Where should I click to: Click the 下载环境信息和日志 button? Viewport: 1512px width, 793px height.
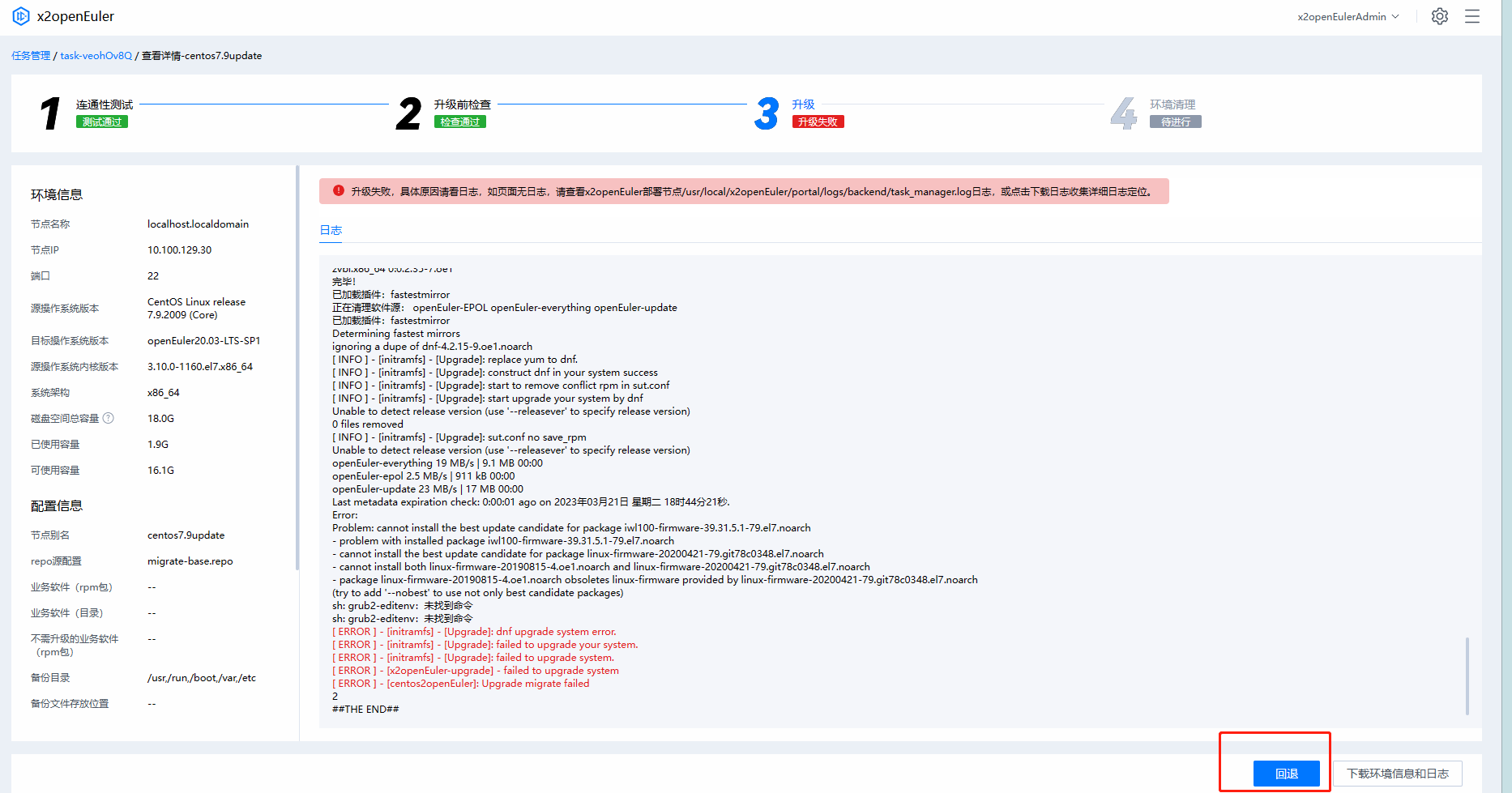(x=1397, y=774)
